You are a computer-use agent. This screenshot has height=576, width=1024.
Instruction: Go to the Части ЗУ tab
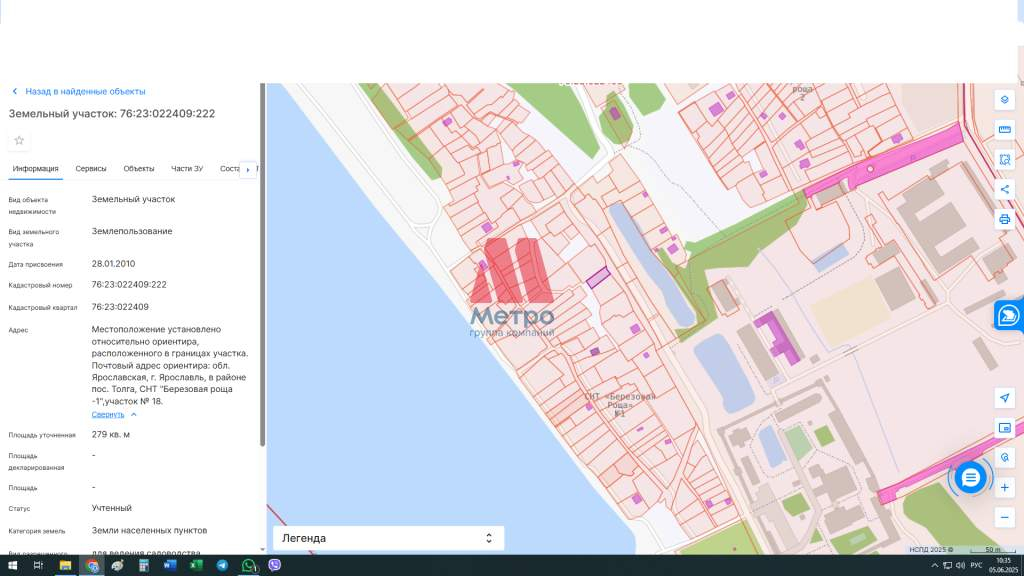(187, 168)
